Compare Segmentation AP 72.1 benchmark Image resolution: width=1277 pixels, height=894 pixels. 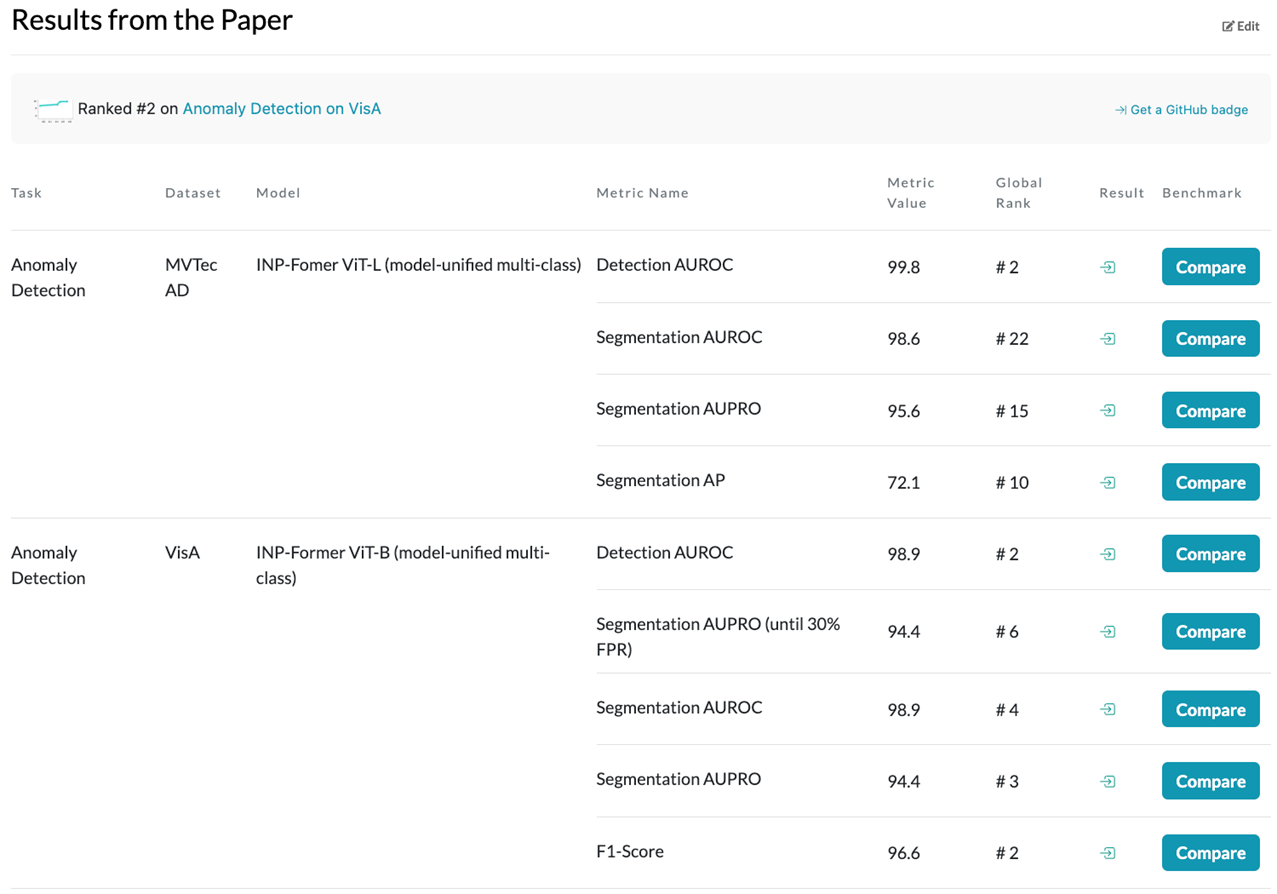click(1210, 483)
